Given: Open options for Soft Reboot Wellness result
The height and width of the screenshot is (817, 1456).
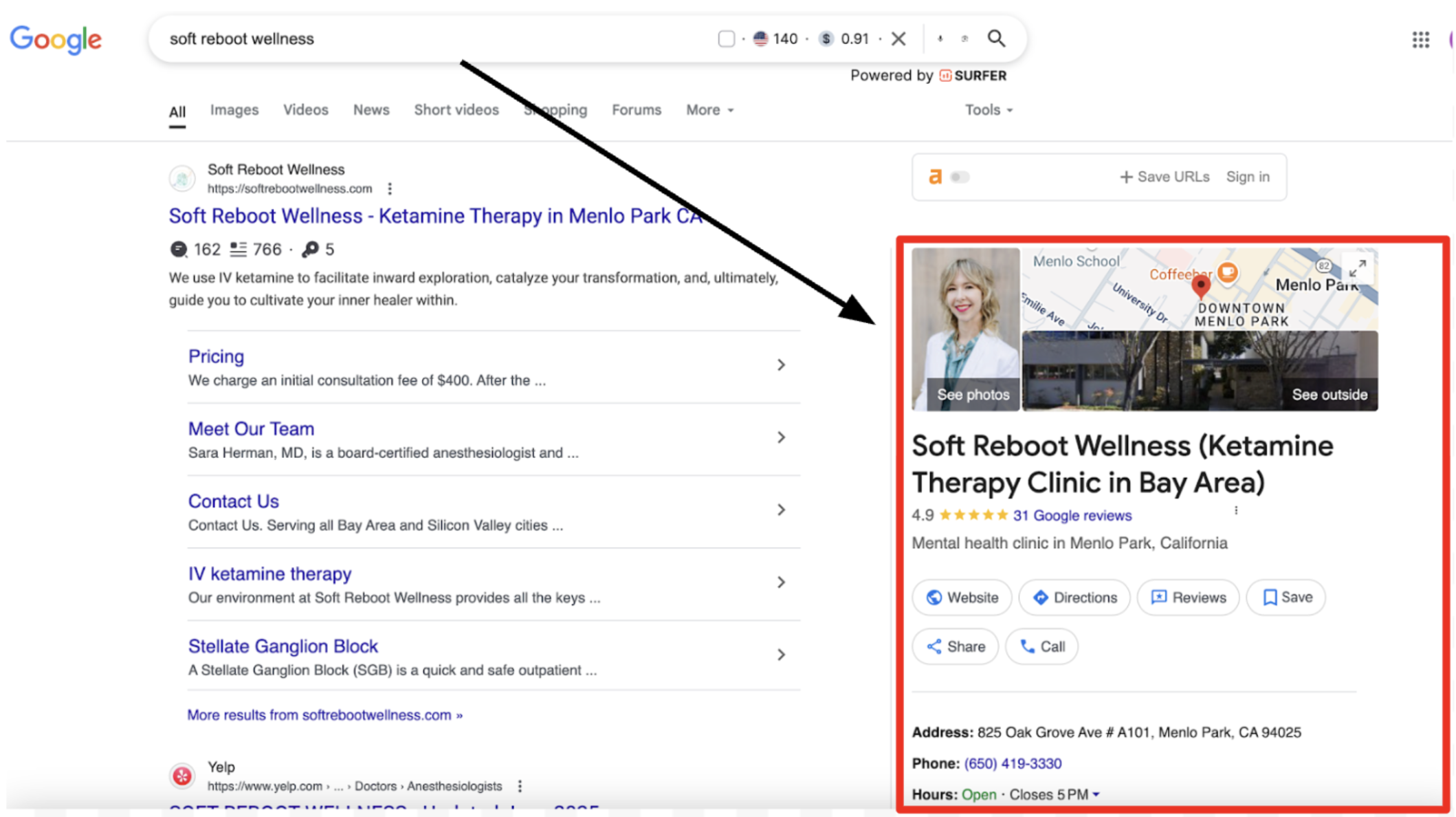Looking at the screenshot, I should tap(390, 188).
